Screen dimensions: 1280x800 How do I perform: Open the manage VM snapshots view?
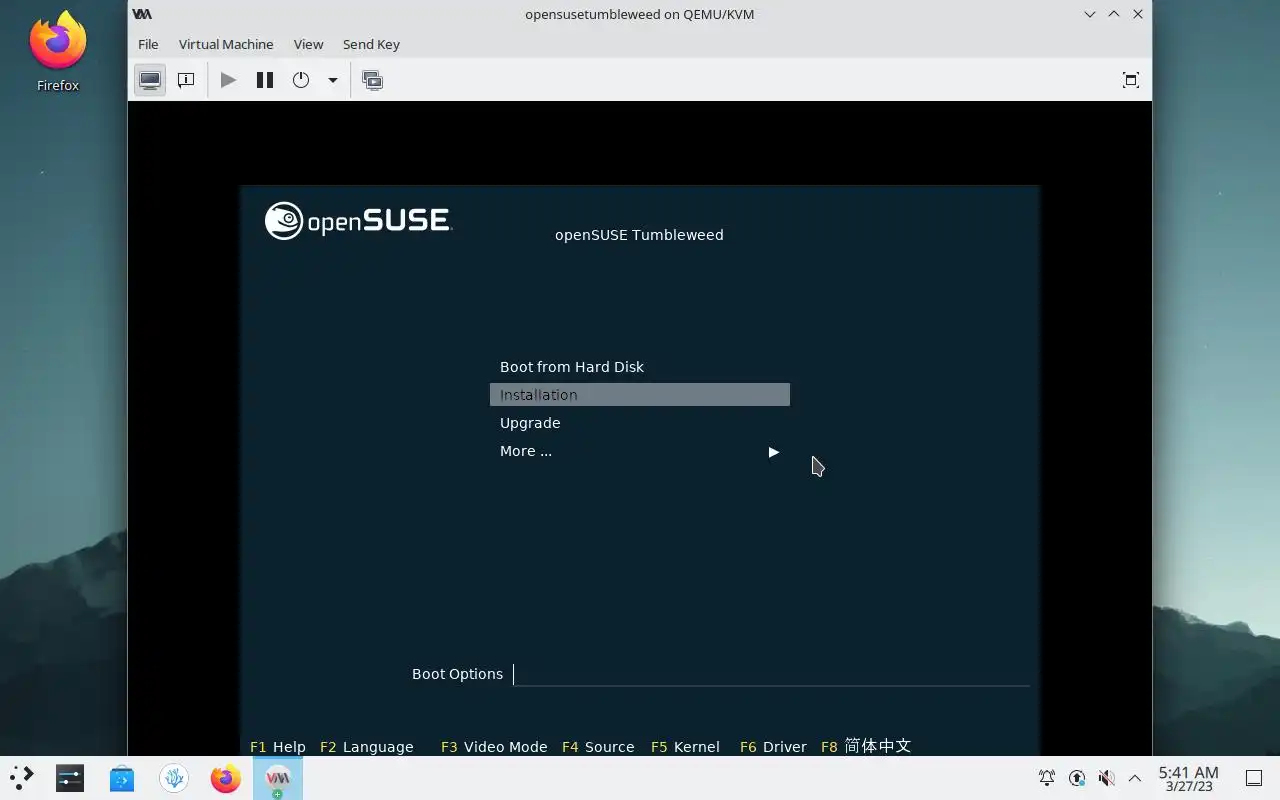point(373,80)
